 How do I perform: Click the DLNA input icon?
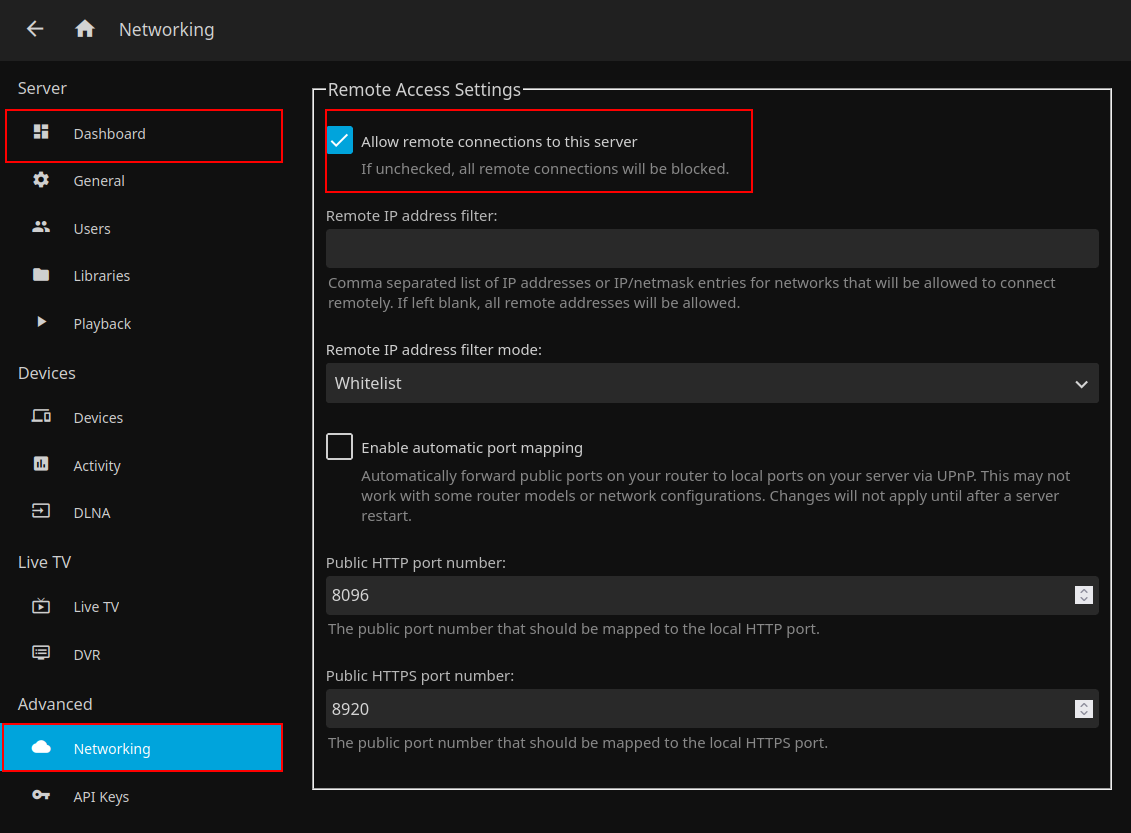click(41, 512)
